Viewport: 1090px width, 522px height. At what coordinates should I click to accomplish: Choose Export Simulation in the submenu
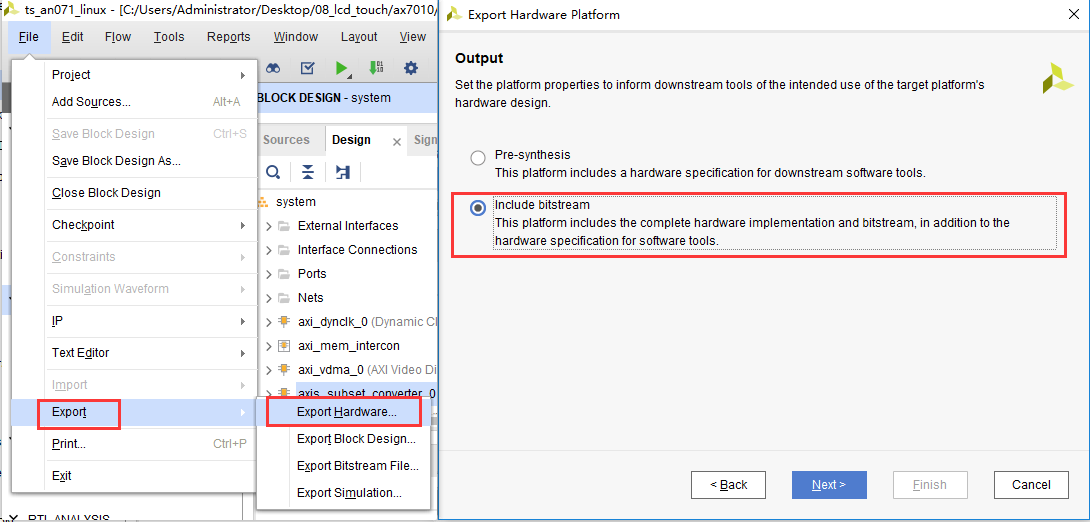pyautogui.click(x=343, y=493)
